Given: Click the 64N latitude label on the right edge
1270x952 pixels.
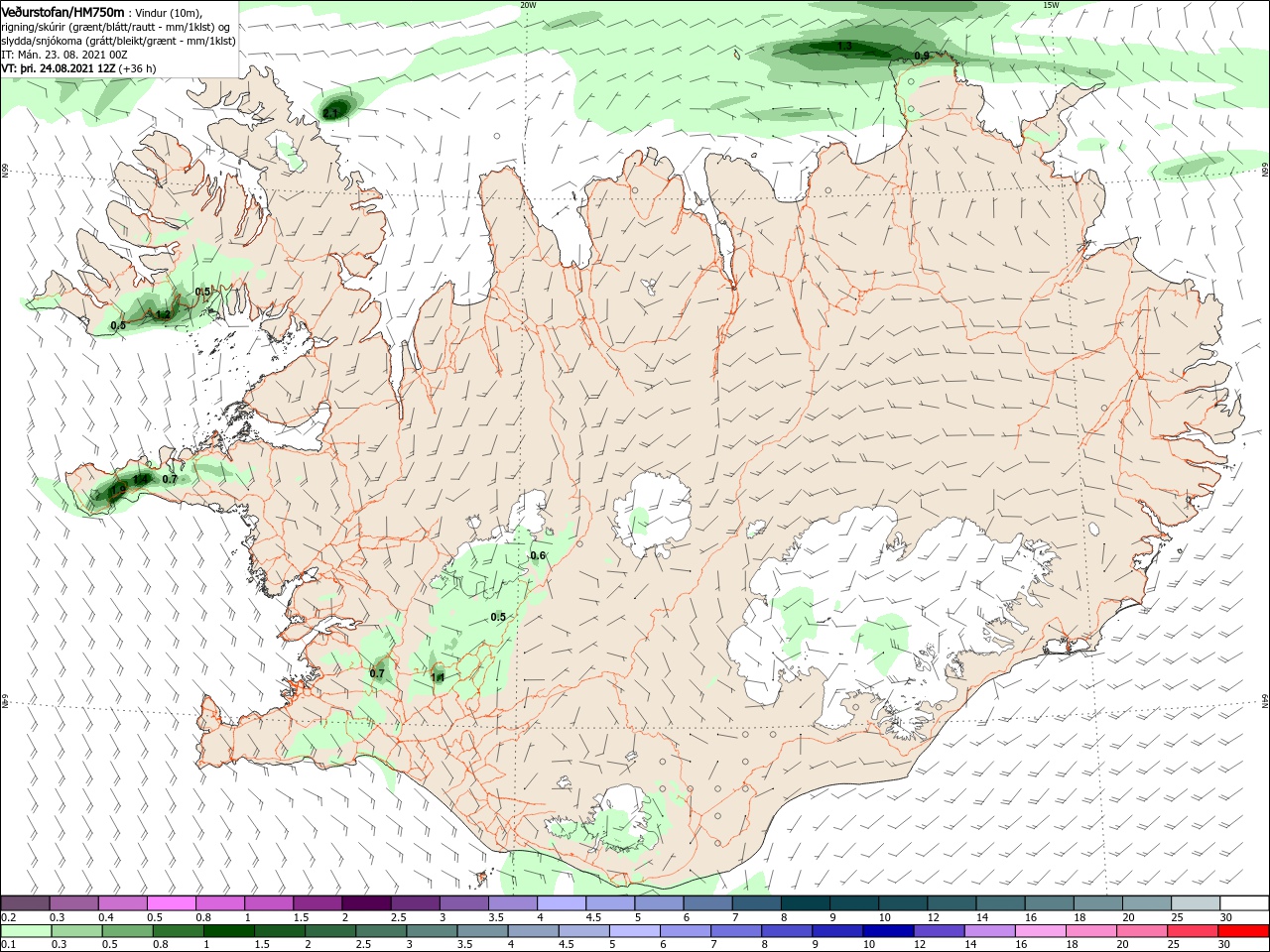Looking at the screenshot, I should [1265, 701].
